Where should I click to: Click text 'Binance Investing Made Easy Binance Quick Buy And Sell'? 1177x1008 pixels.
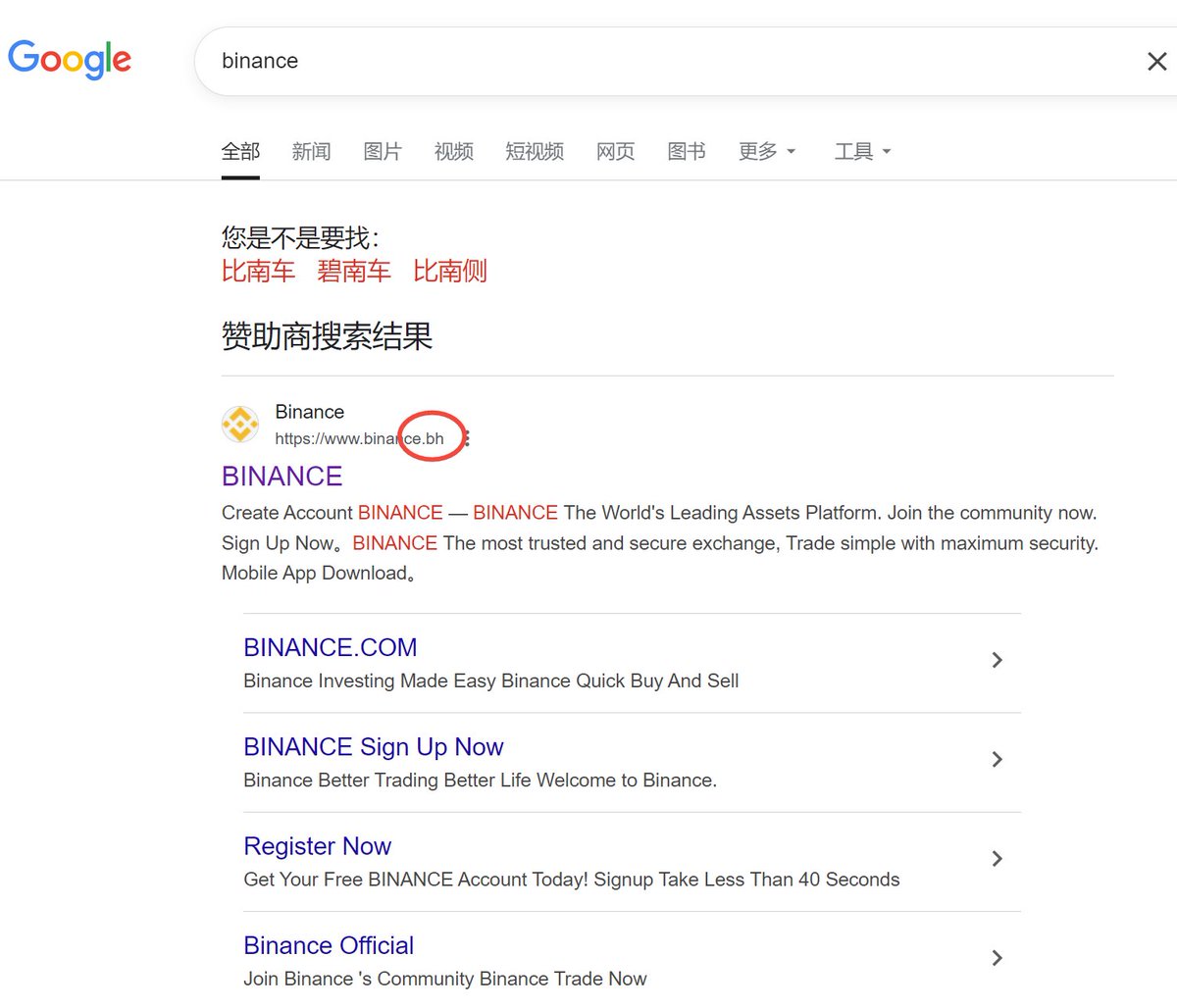click(x=491, y=680)
